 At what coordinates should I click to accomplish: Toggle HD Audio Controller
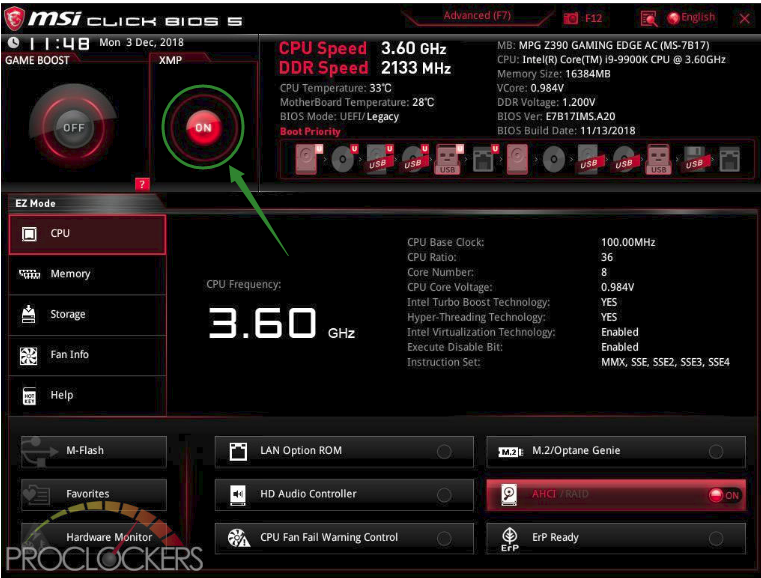point(344,494)
